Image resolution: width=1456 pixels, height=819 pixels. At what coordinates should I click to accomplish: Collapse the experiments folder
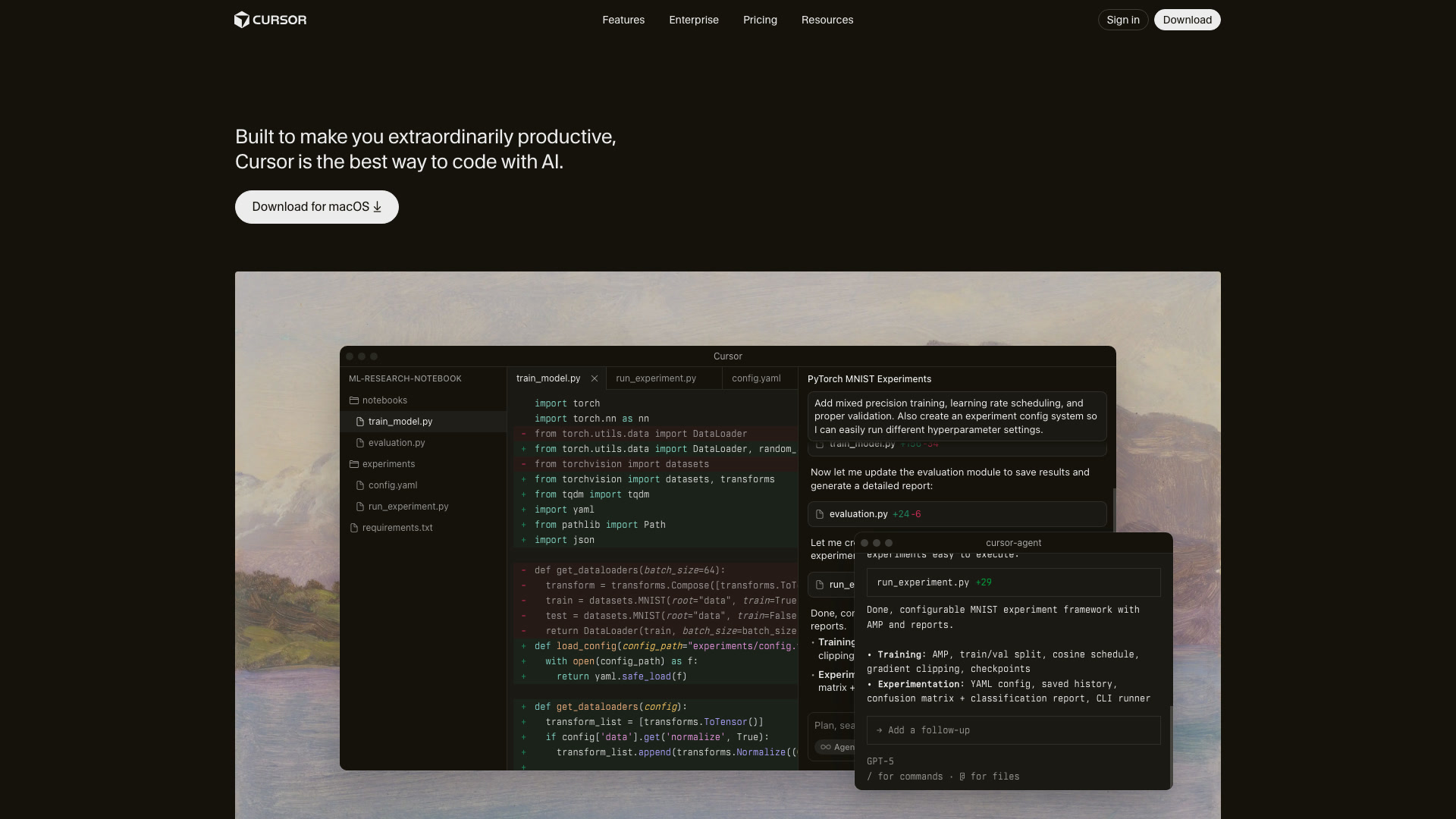coord(389,464)
